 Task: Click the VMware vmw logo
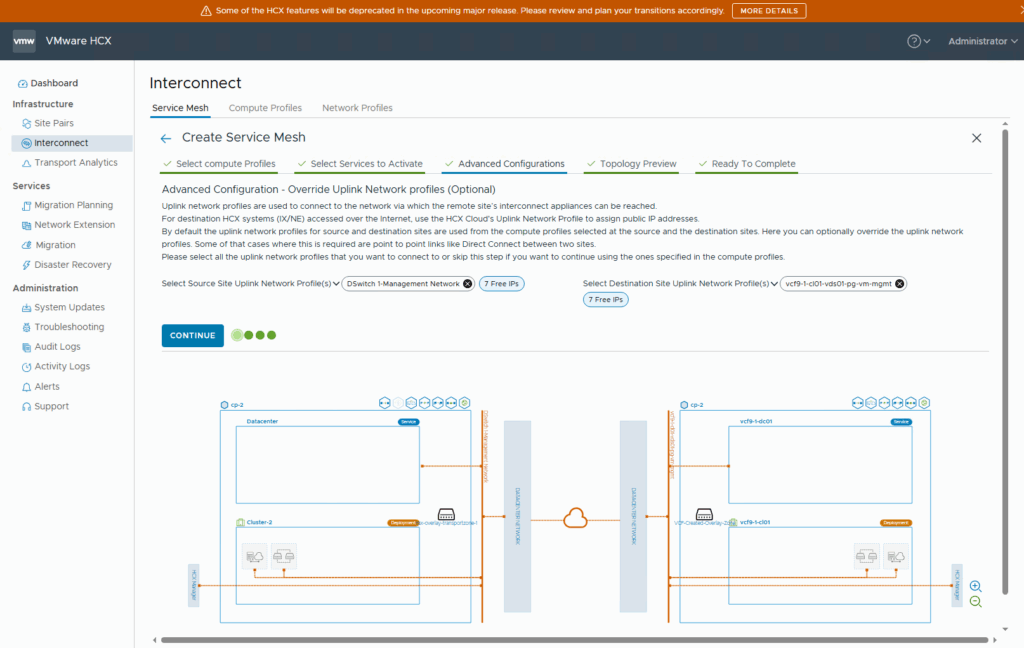pyautogui.click(x=25, y=41)
